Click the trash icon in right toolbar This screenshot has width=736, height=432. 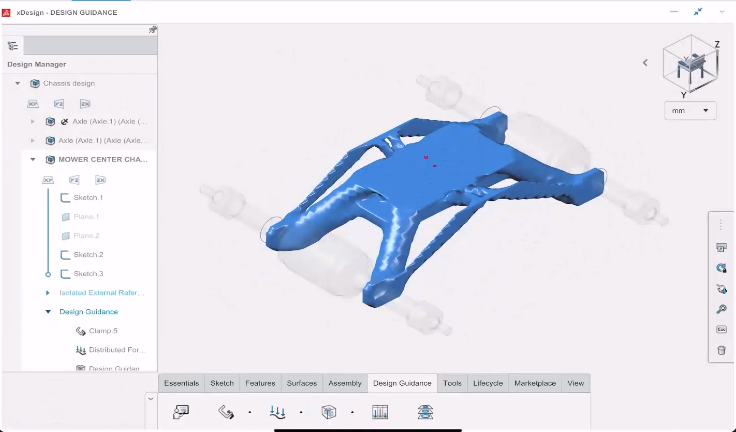(721, 350)
